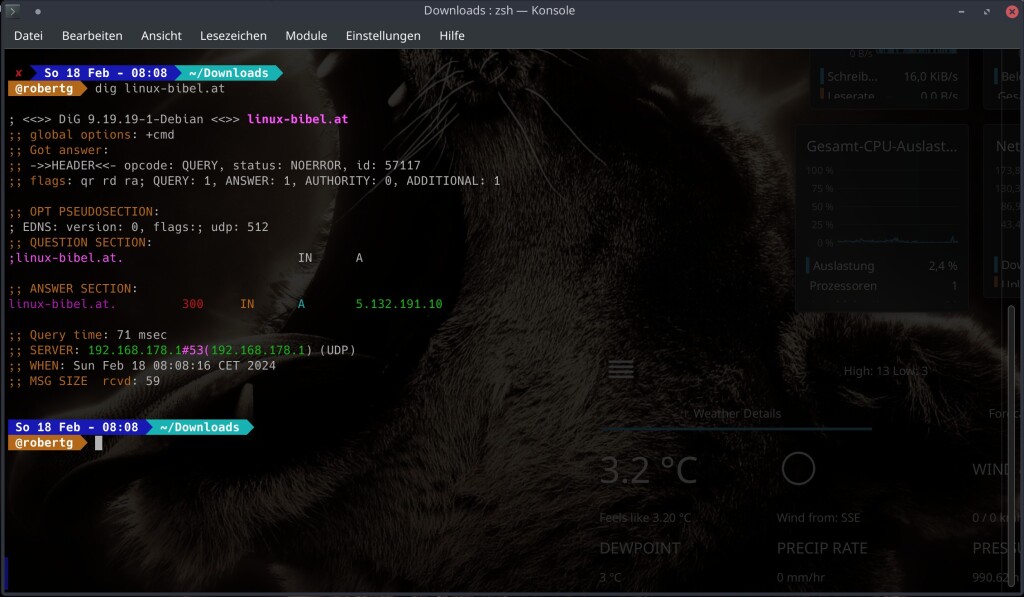Click the flags line 'qr rd ra; QUERY: 1'
The height and width of the screenshot is (597, 1024).
click(x=255, y=181)
